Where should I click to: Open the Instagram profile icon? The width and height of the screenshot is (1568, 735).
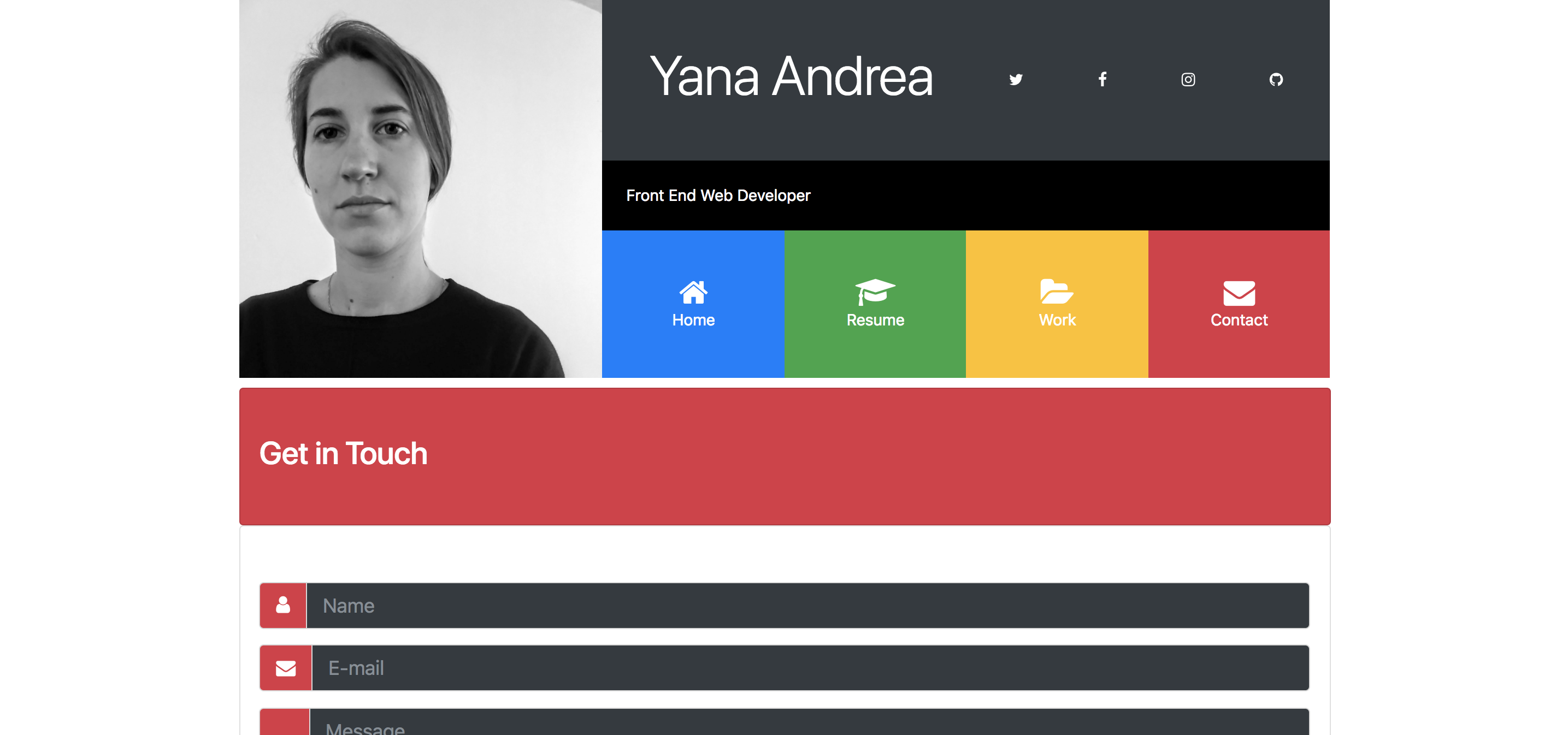point(1188,79)
